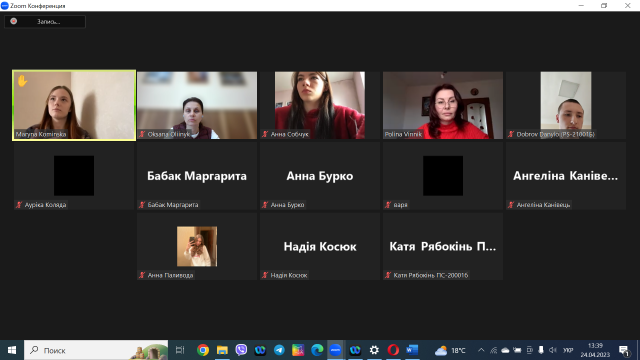The width and height of the screenshot is (640, 360).
Task: Click the Запис... recording status label
Action: pyautogui.click(x=49, y=22)
